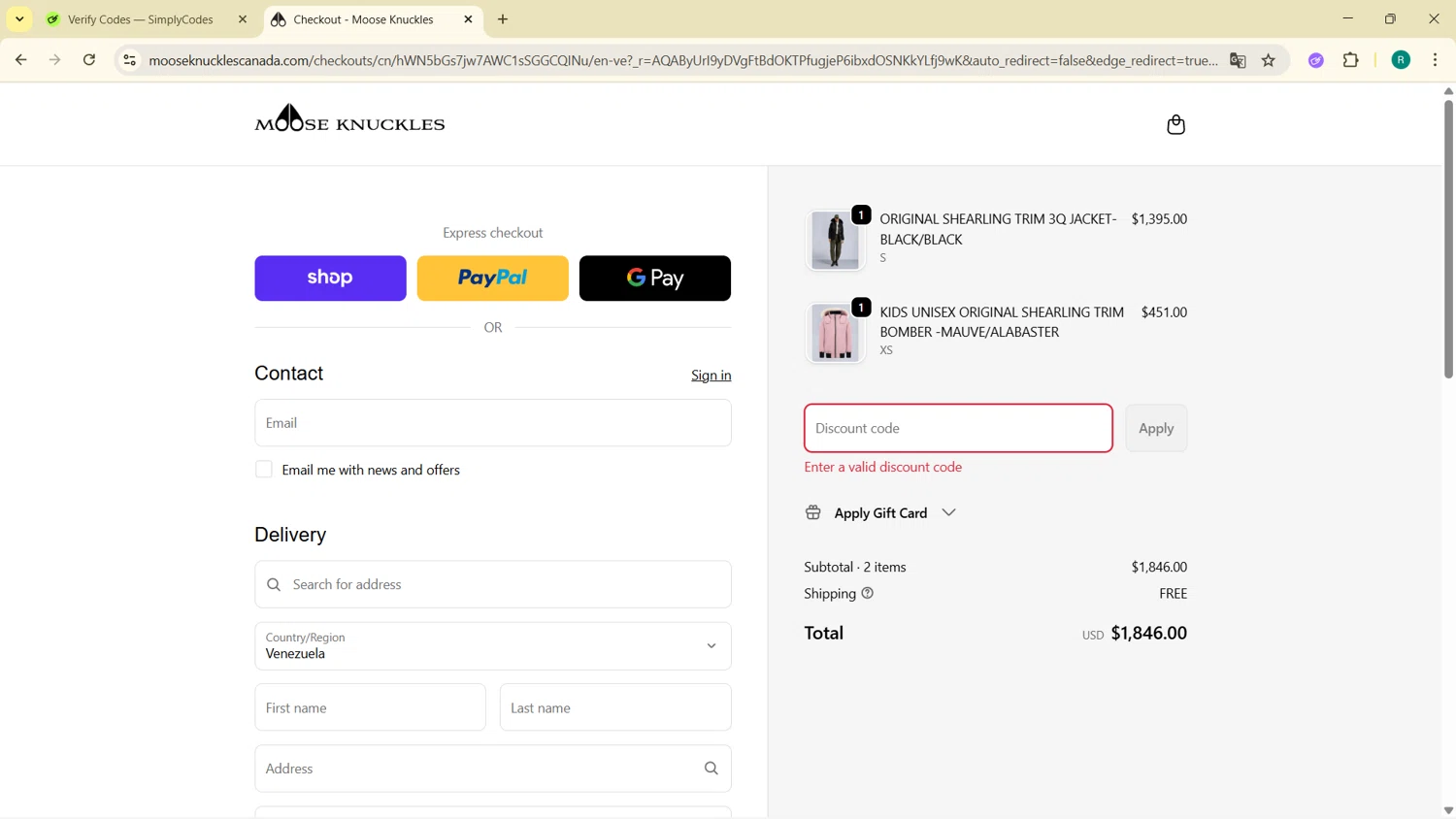This screenshot has width=1456, height=819.
Task: Open a new browser tab
Action: pos(503,19)
